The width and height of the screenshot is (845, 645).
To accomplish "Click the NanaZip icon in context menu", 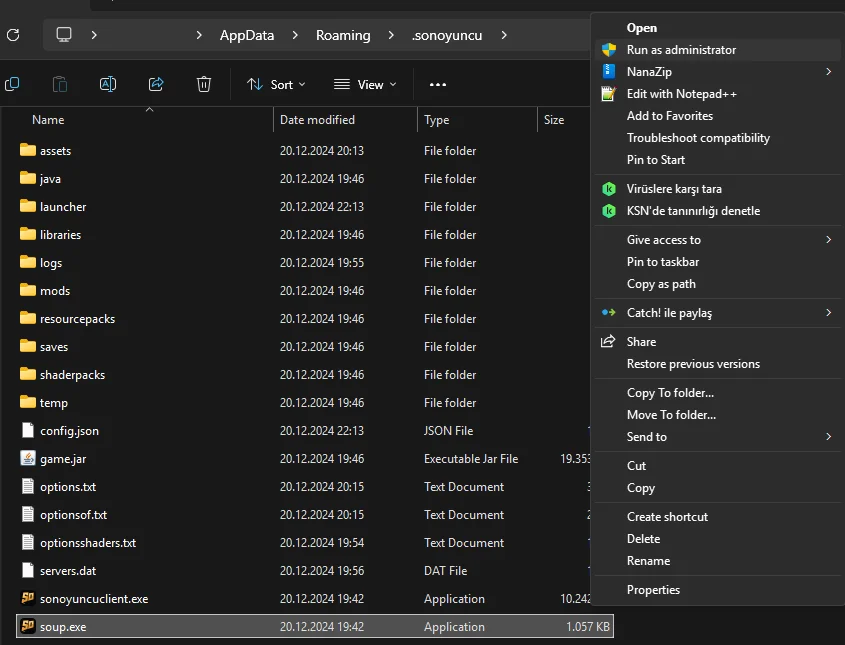I will [x=608, y=72].
